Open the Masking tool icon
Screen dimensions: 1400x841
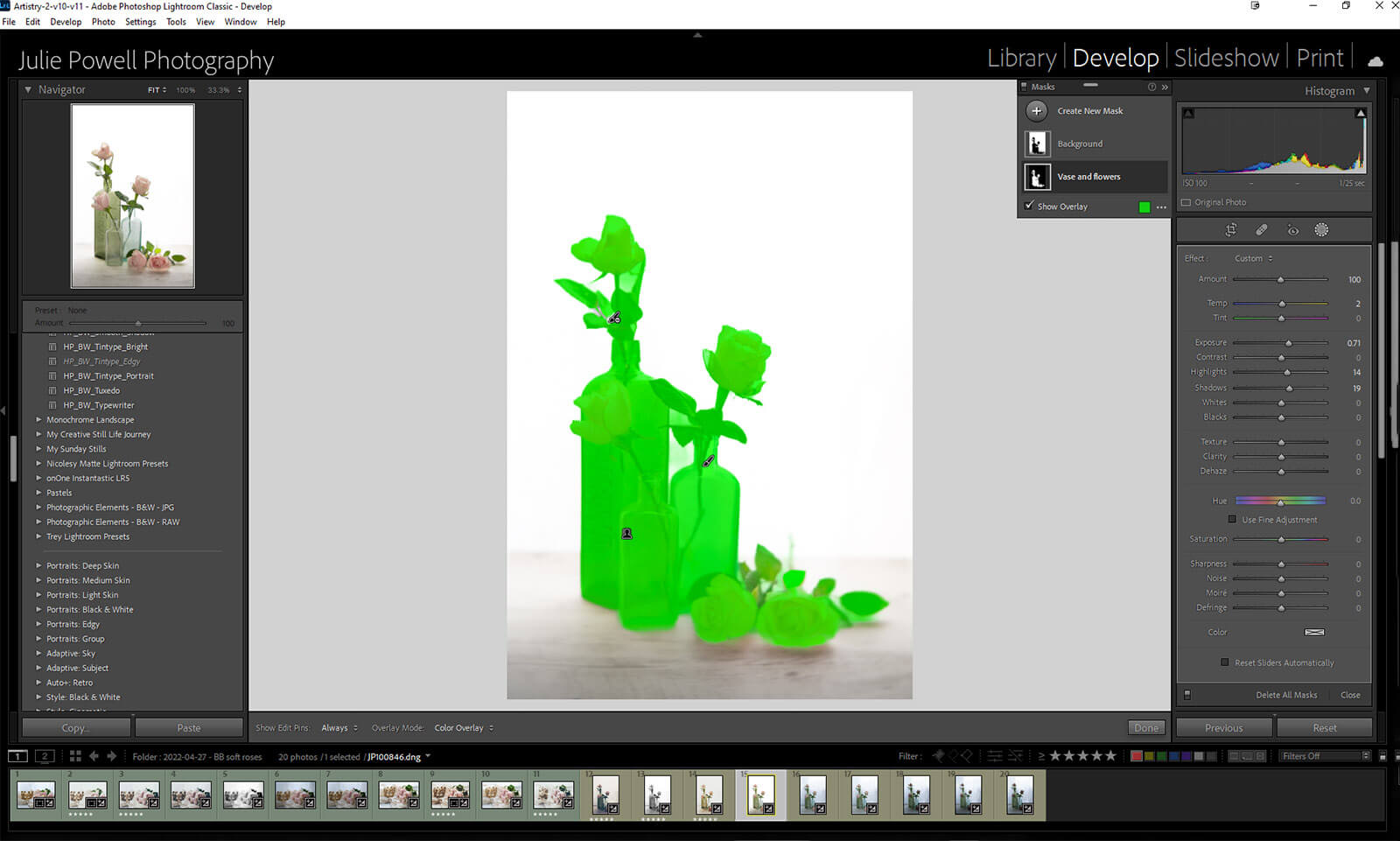[x=1321, y=230]
